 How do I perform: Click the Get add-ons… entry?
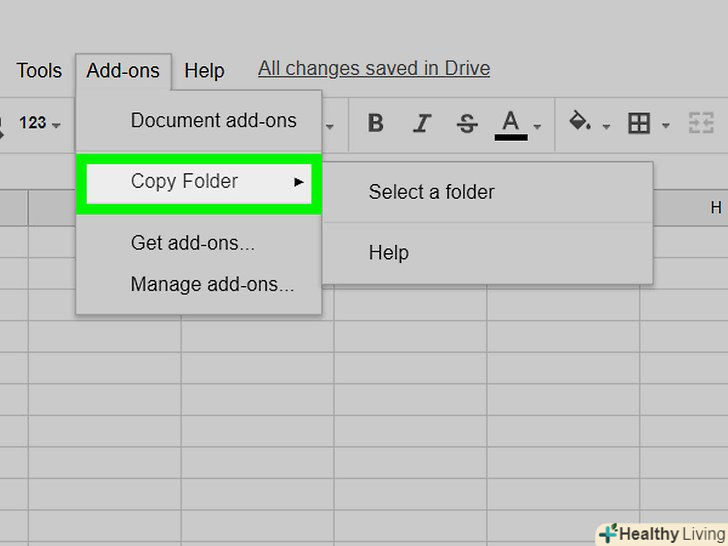[x=192, y=243]
